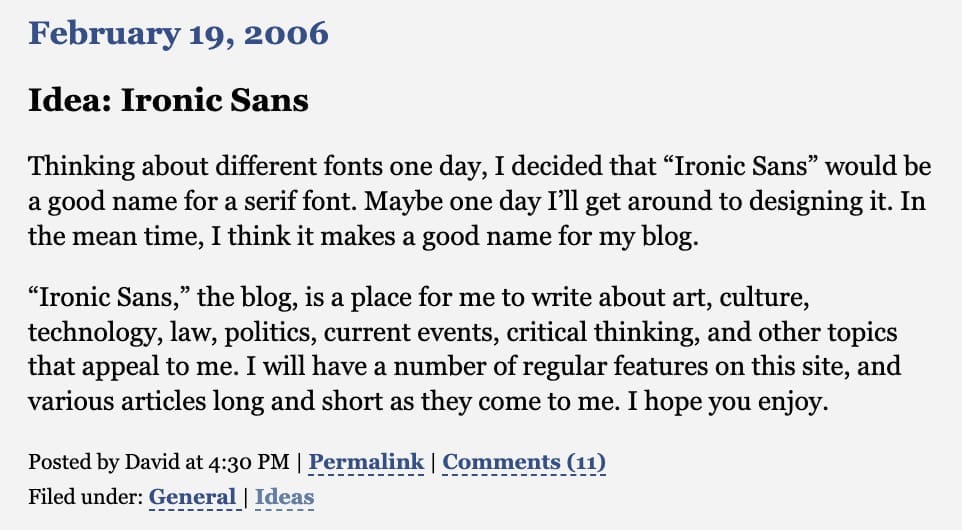962x530 pixels.
Task: Open the General category link
Action: [x=192, y=496]
